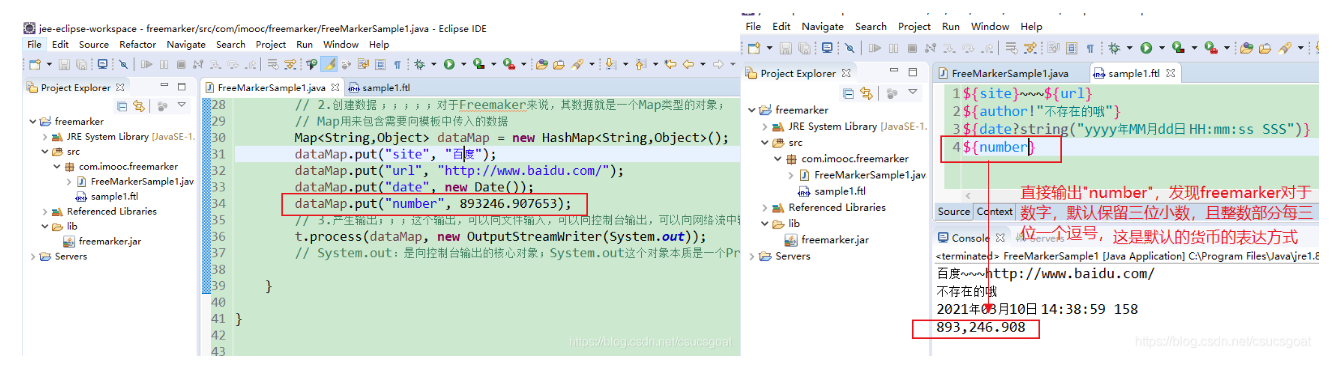Screen dimensions: 1341x377
Task: Open Run dropdown arrow in left toolbar
Action: coord(464,64)
